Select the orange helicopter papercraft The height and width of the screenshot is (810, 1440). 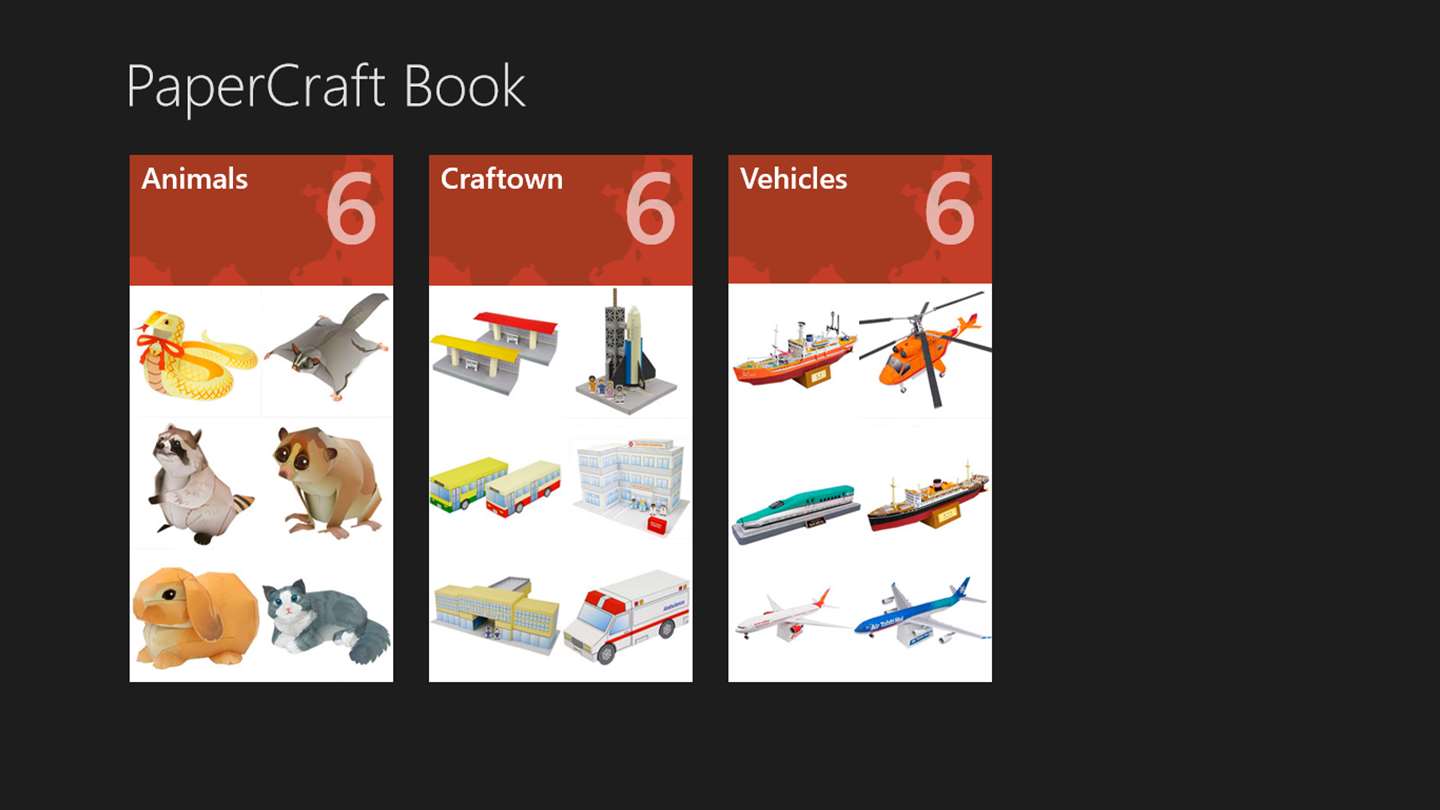[926, 352]
